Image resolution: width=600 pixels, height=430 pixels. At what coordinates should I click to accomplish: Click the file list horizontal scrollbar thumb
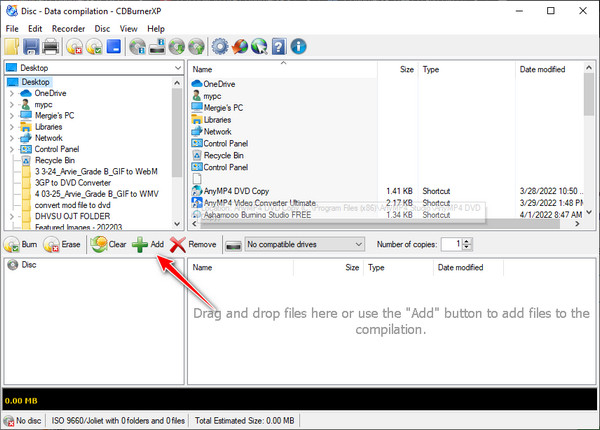(380, 224)
